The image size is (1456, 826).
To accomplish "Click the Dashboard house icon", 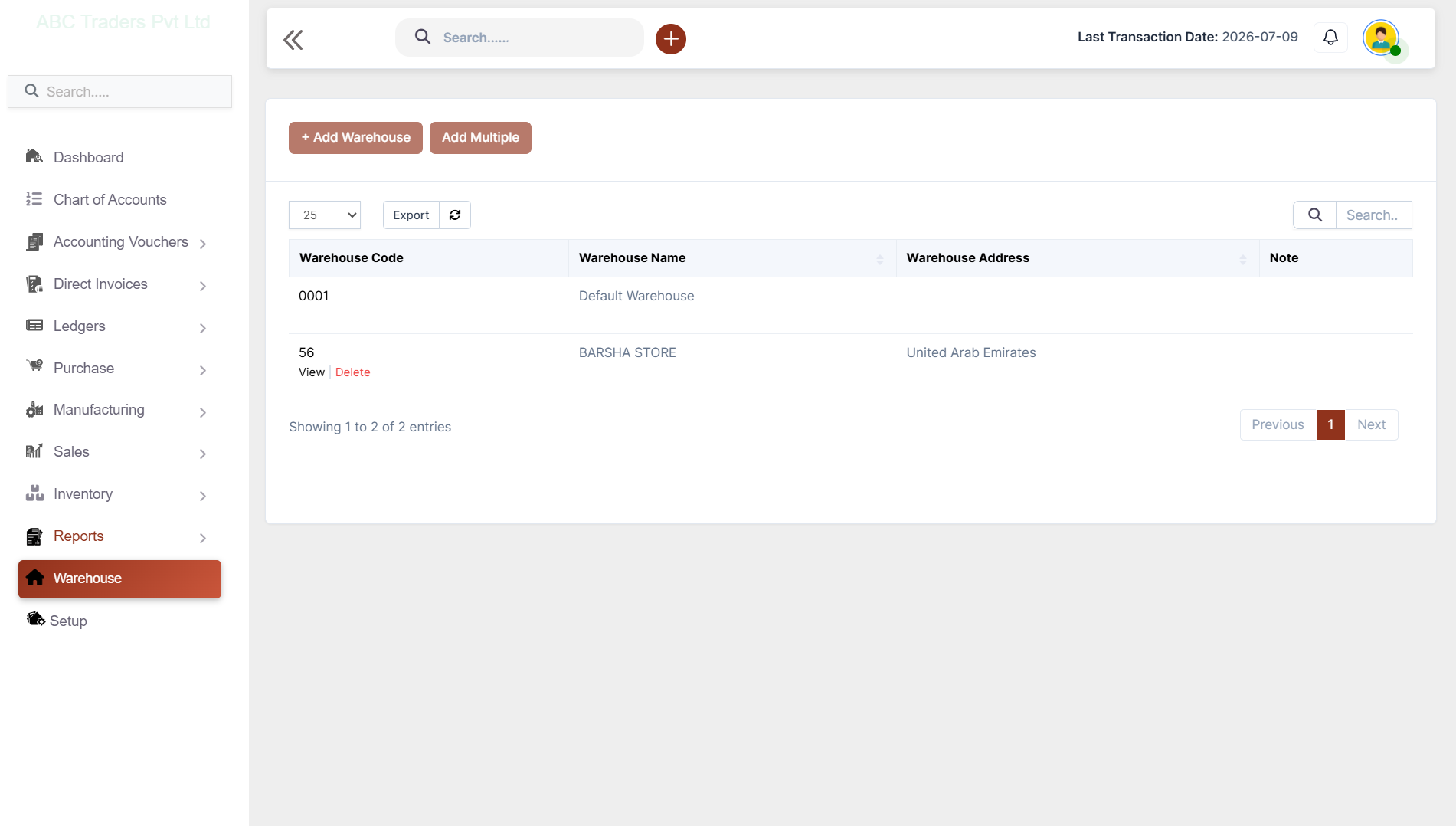I will click(x=34, y=156).
